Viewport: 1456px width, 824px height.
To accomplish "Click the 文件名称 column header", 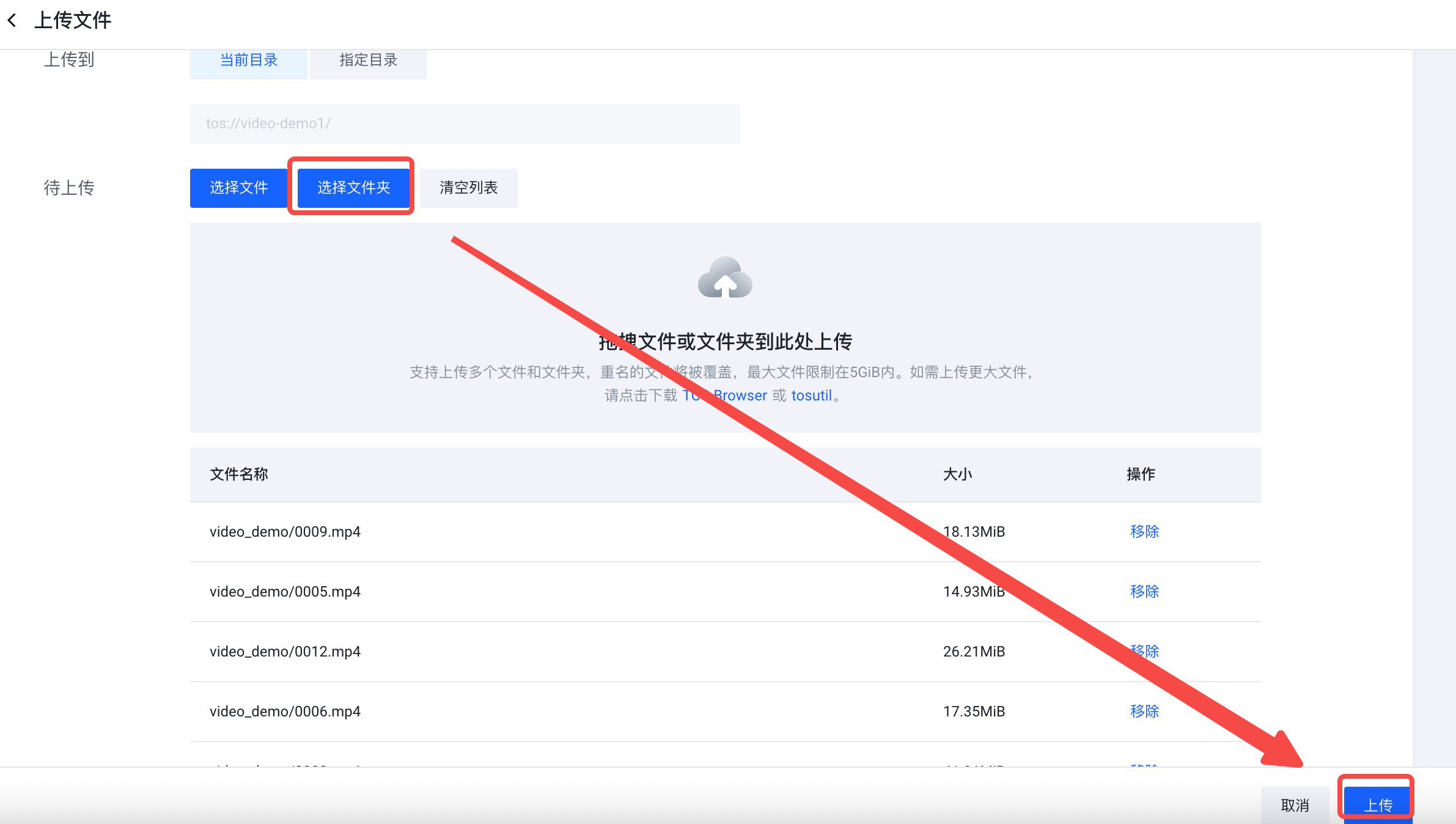I will click(239, 474).
